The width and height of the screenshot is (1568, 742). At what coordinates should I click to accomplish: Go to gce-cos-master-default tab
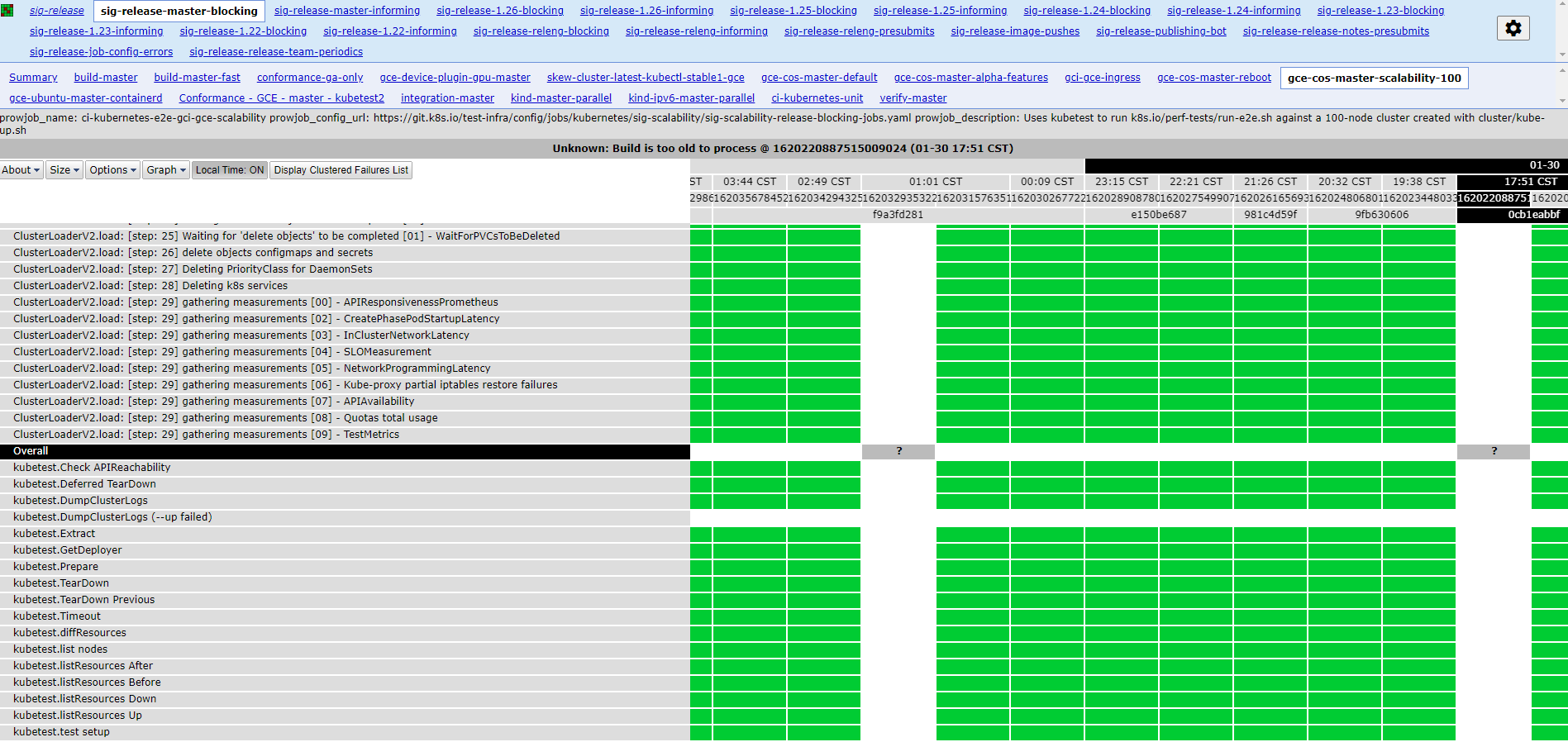point(819,78)
